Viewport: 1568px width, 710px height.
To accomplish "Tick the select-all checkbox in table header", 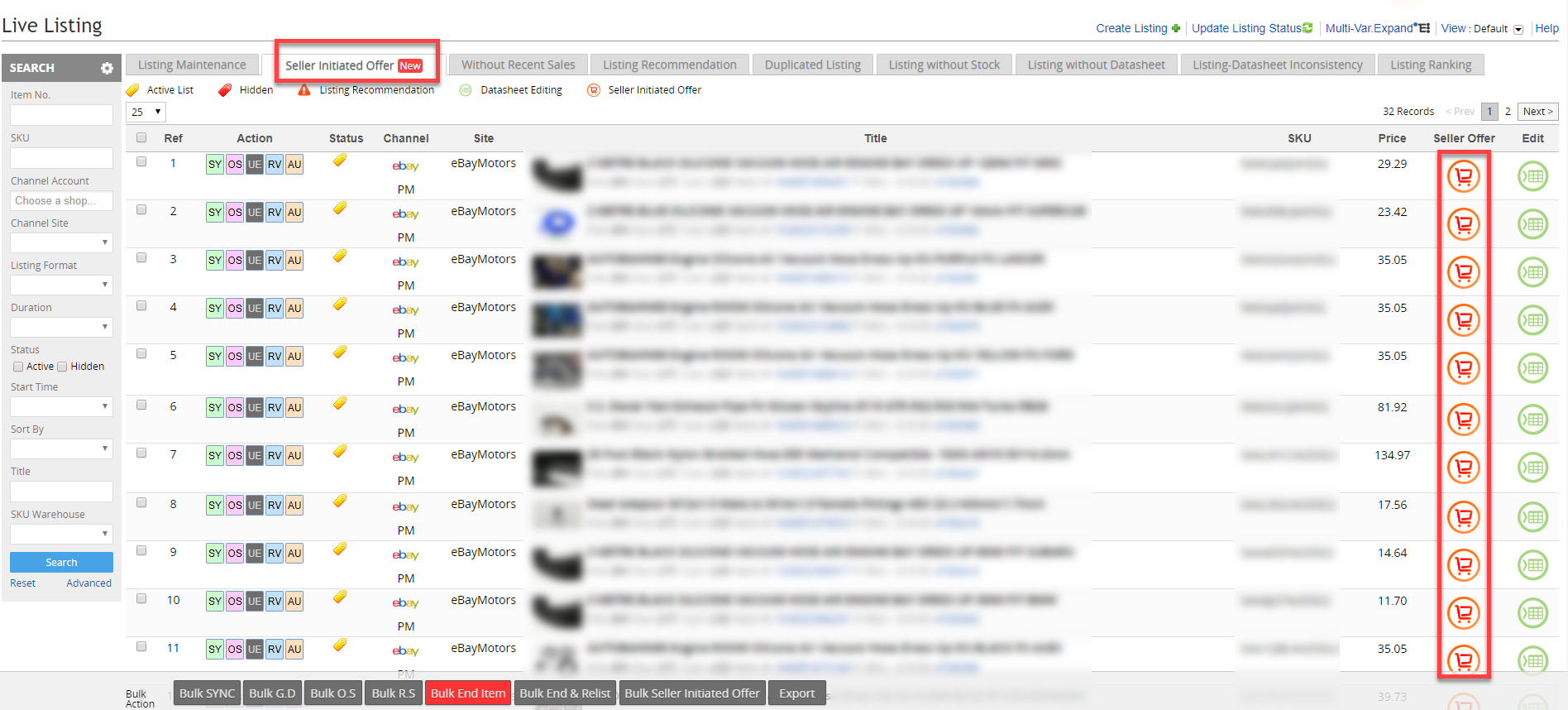I will tap(141, 138).
